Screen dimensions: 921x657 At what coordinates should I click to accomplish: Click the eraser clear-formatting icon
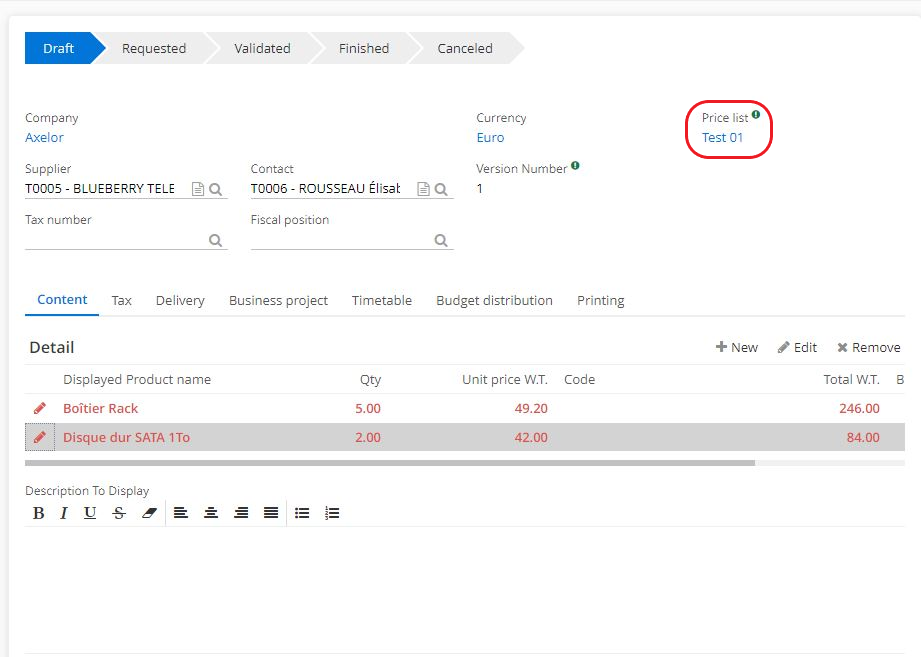coord(149,513)
